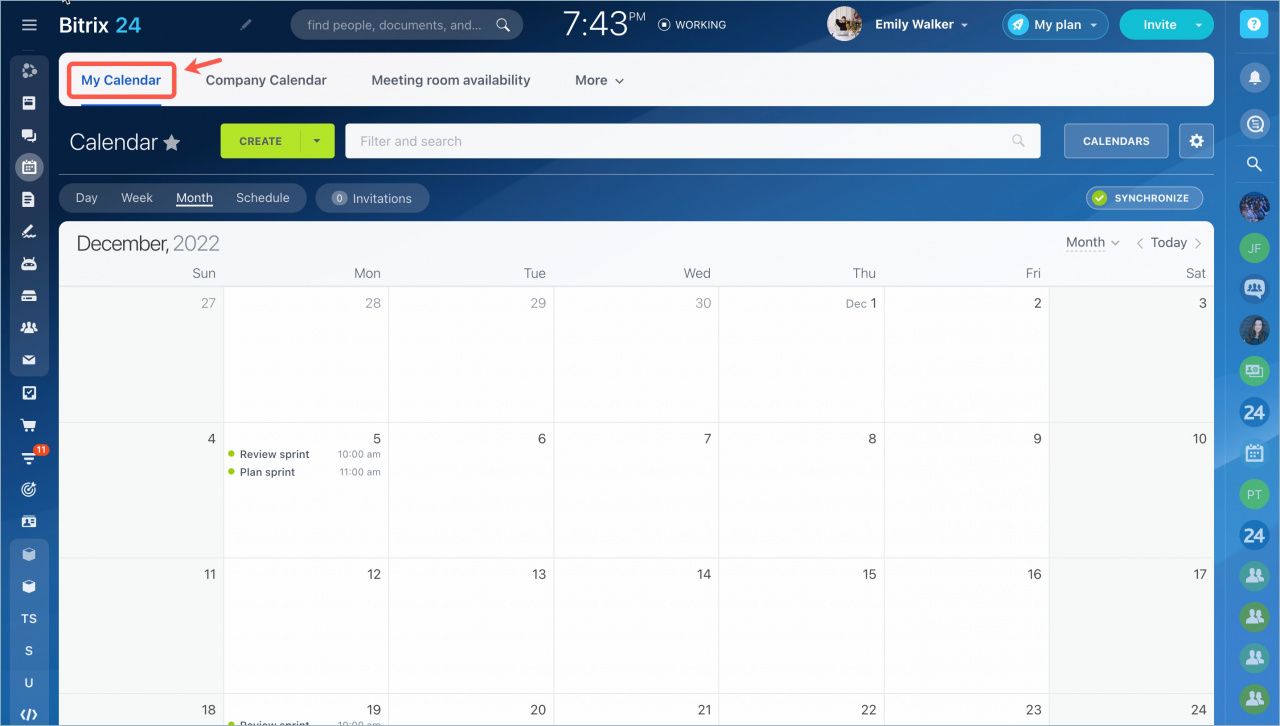Open the funnel icon with 11 badge
Image resolution: width=1280 pixels, height=726 pixels.
pos(29,457)
